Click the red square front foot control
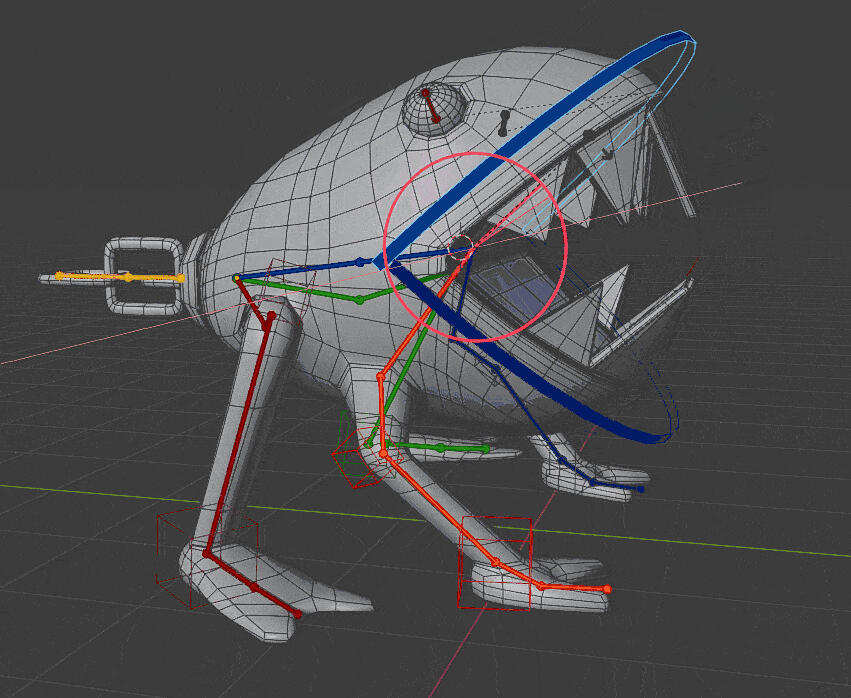 click(x=494, y=563)
